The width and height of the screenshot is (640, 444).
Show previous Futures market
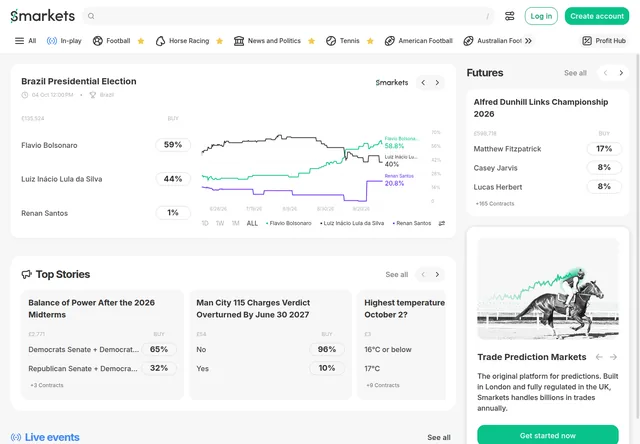pyautogui.click(x=605, y=73)
